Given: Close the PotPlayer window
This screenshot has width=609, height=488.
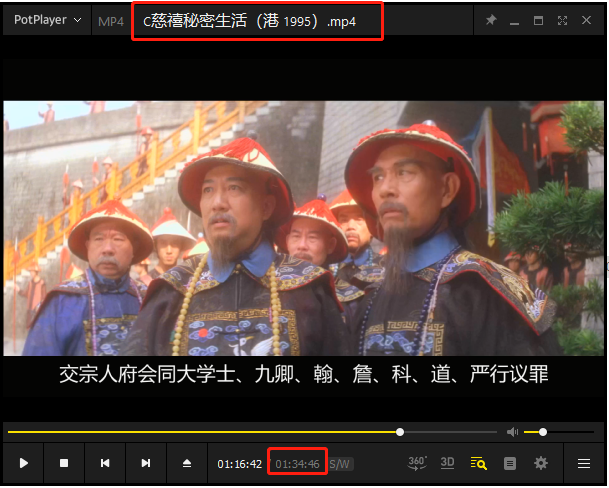Looking at the screenshot, I should [x=586, y=20].
